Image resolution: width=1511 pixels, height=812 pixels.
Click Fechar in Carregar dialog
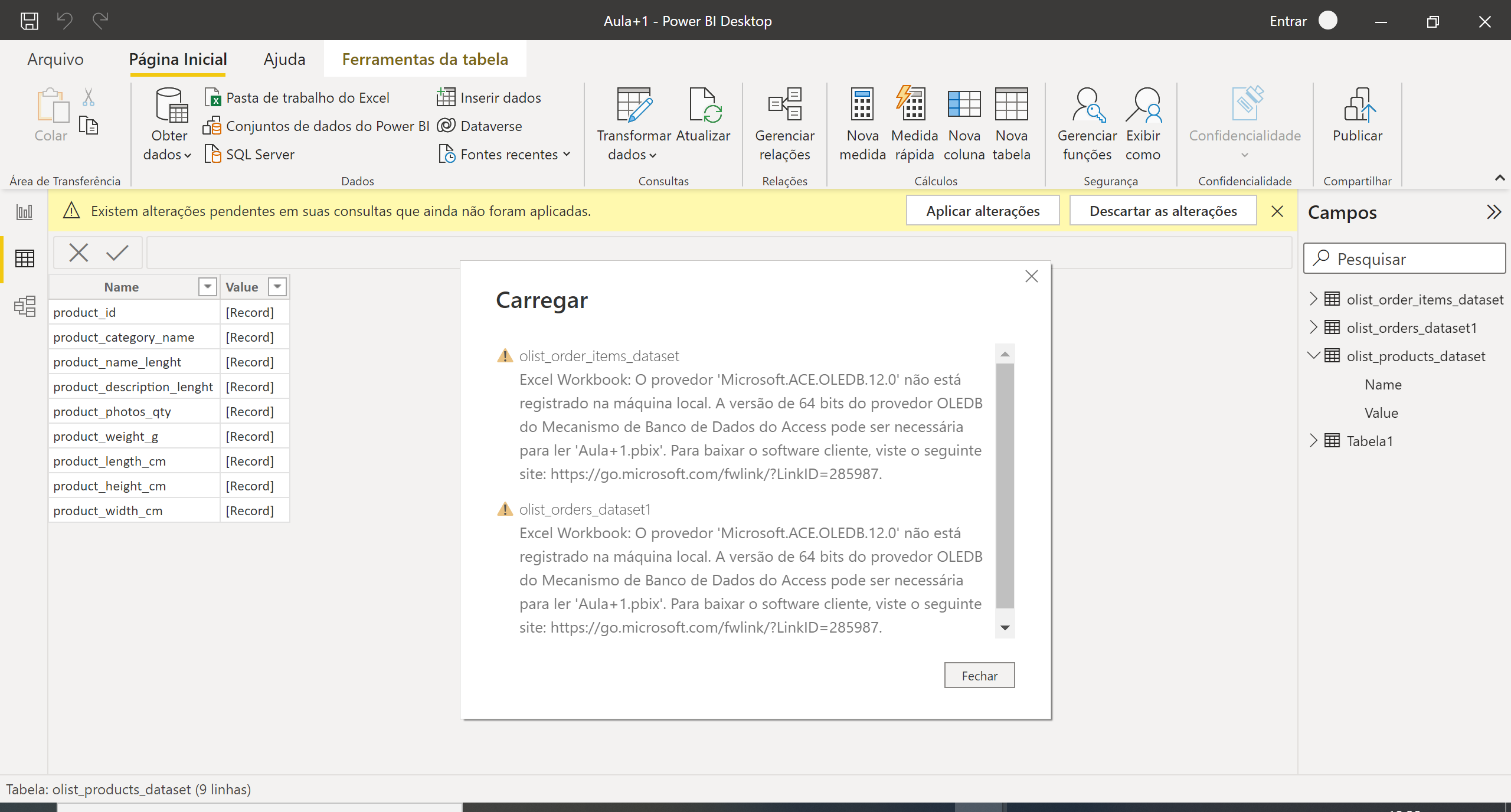click(x=979, y=675)
